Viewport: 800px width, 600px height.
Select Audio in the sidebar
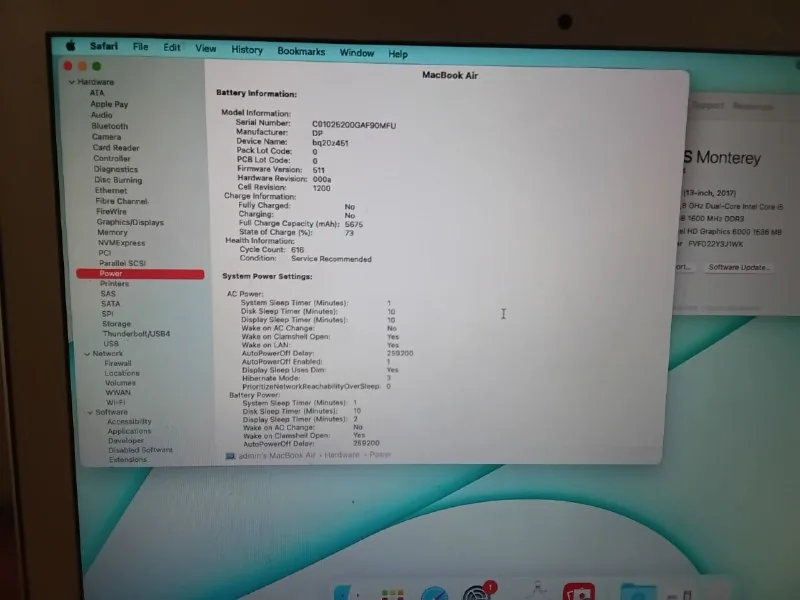pyautogui.click(x=102, y=115)
